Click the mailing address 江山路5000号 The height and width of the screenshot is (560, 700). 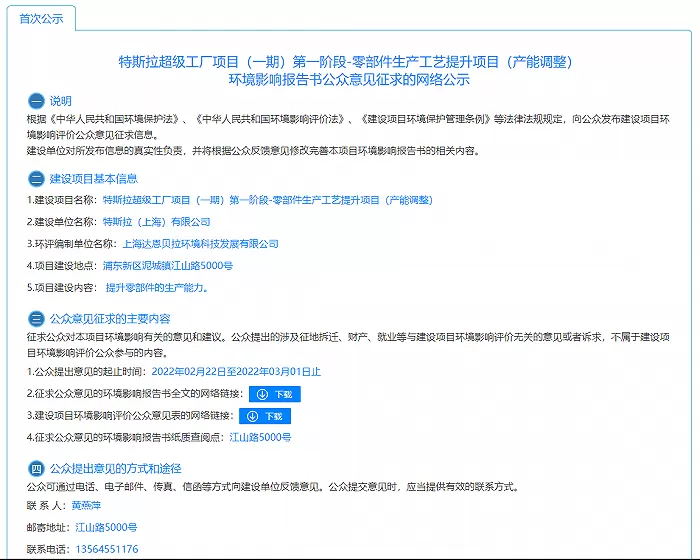coord(106,527)
